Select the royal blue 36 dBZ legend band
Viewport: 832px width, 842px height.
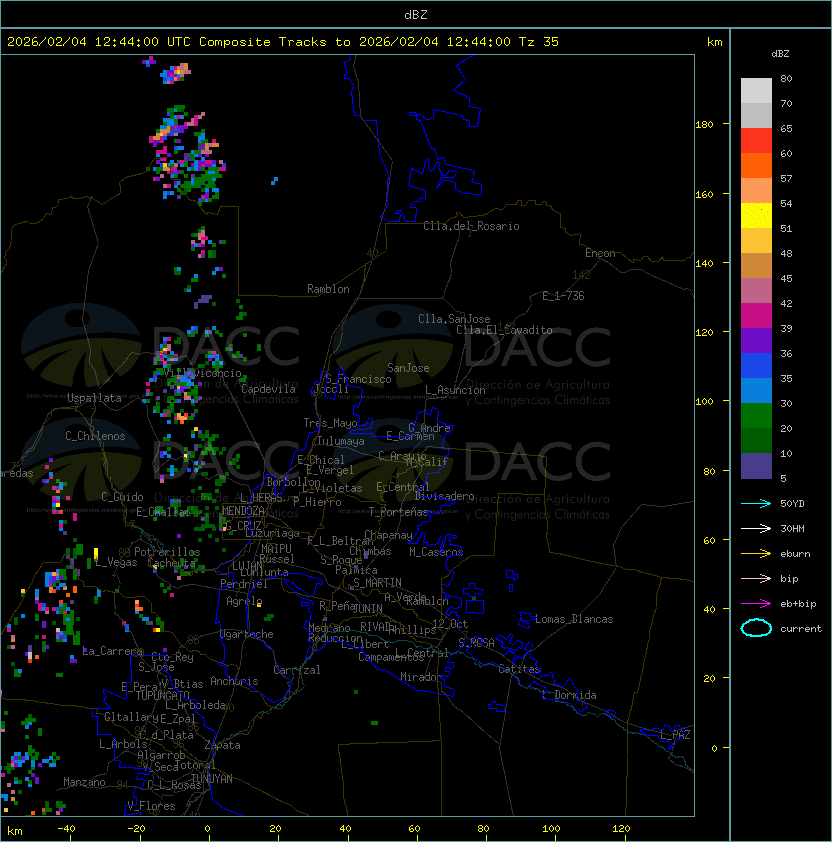(x=756, y=366)
